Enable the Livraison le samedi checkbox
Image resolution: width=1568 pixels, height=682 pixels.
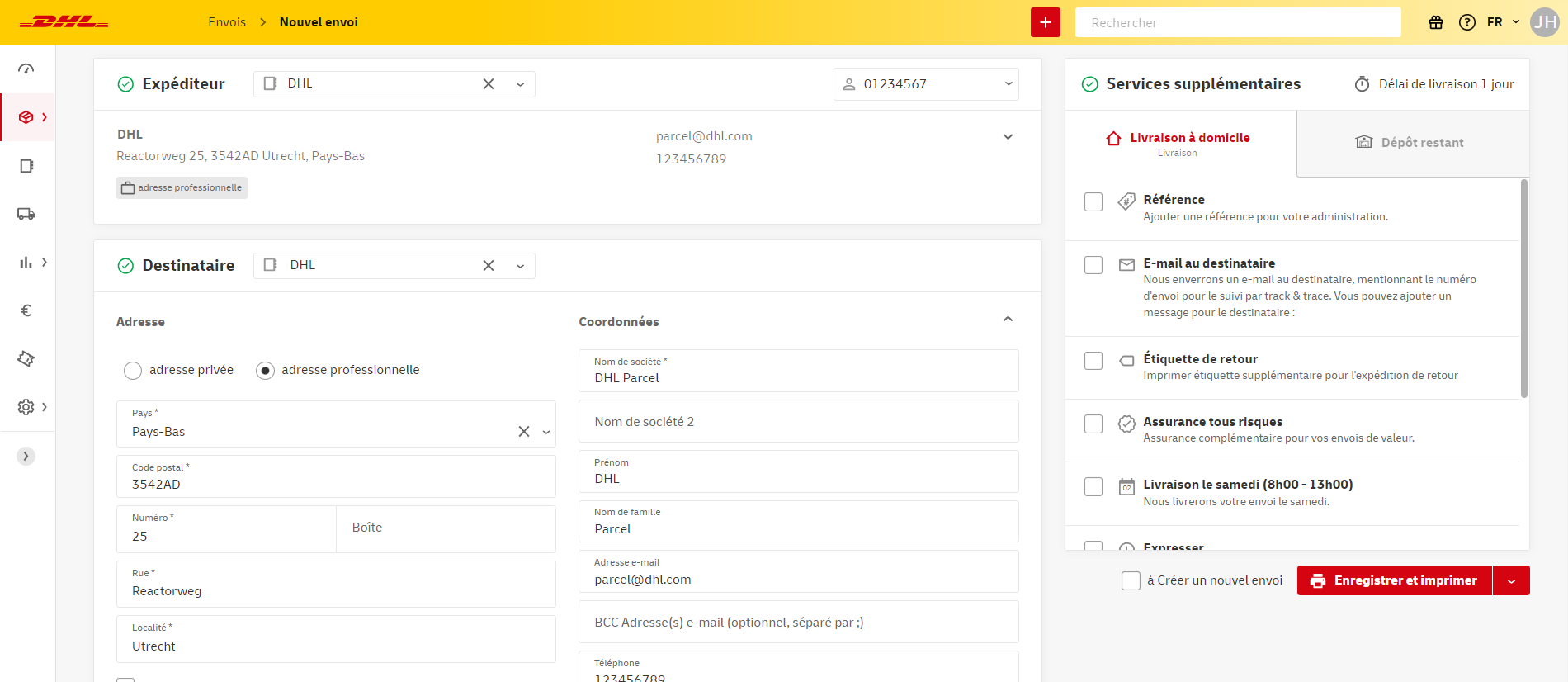point(1093,487)
